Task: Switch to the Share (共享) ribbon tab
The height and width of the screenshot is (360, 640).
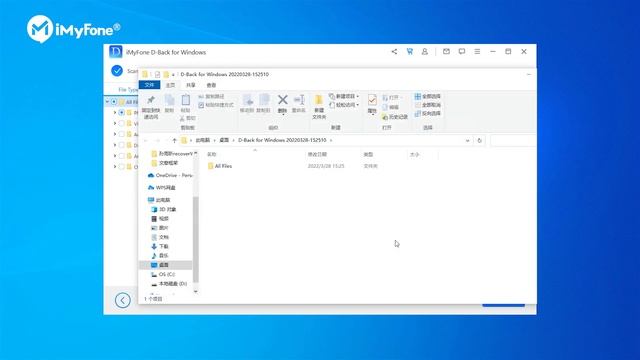Action: point(191,85)
